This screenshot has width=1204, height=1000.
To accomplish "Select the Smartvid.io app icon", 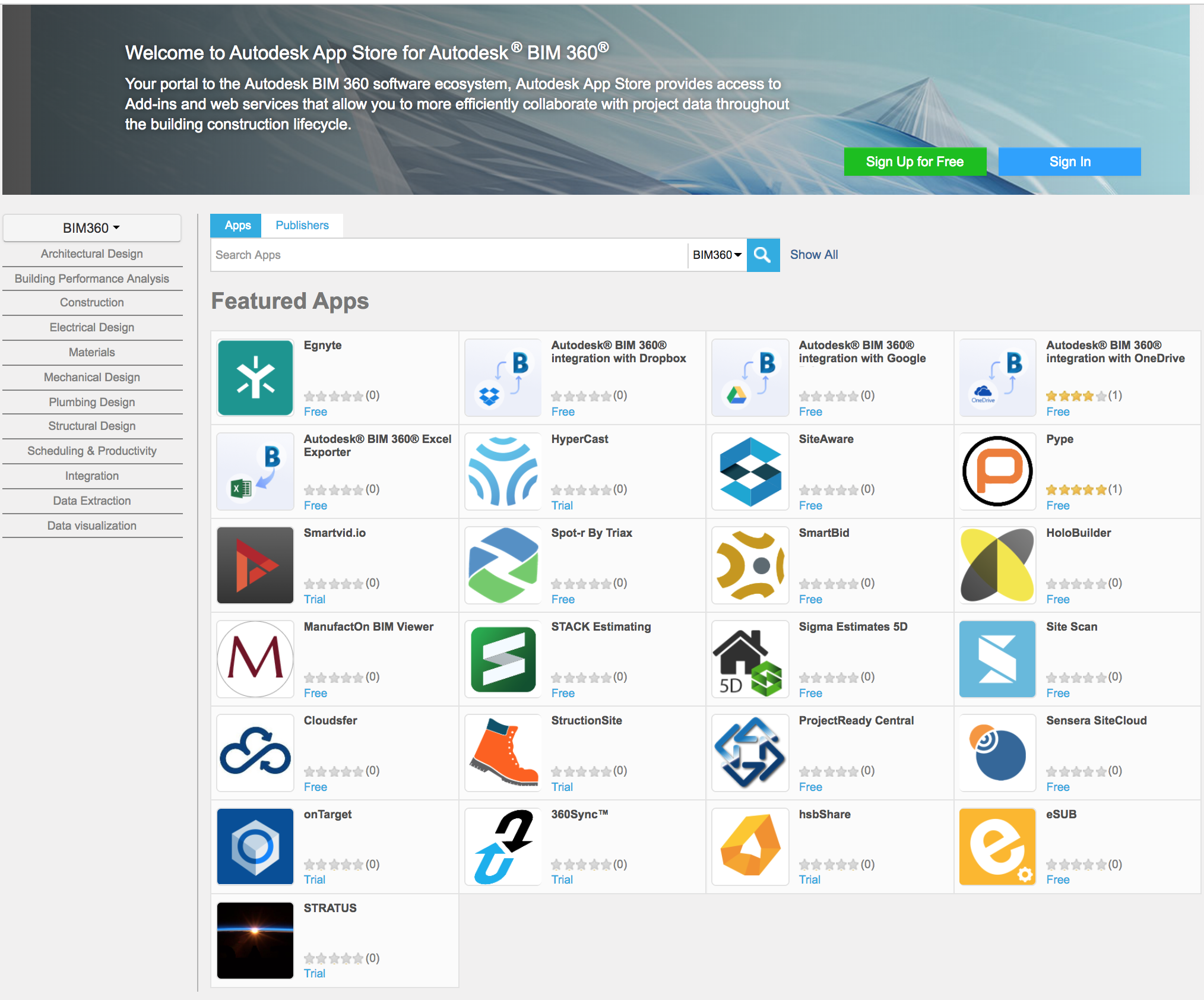I will [255, 565].
